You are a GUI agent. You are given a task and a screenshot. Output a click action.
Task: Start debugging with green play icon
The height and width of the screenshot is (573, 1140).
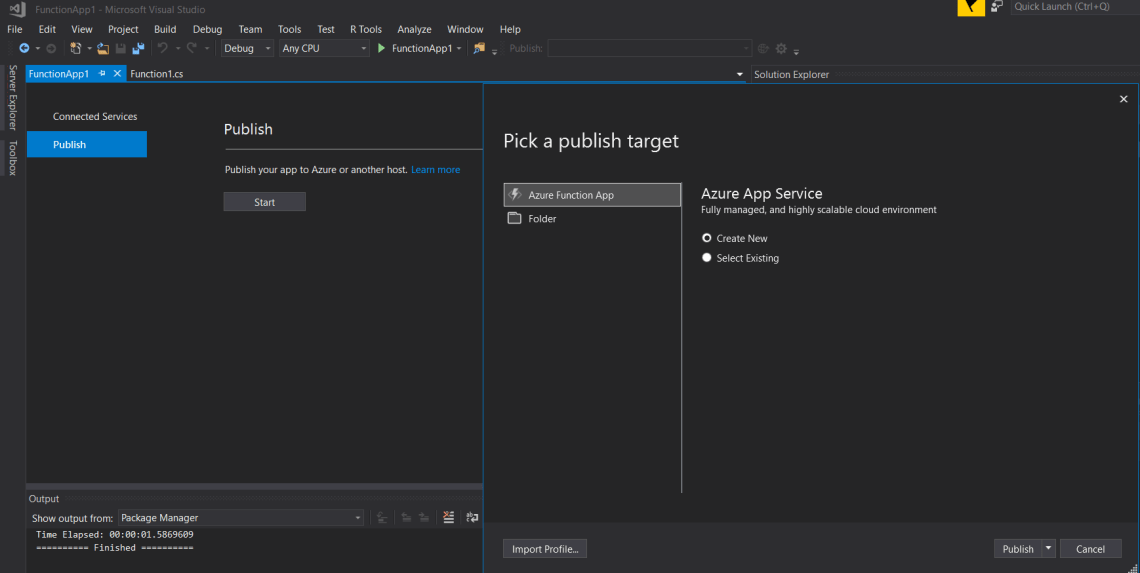[x=381, y=48]
